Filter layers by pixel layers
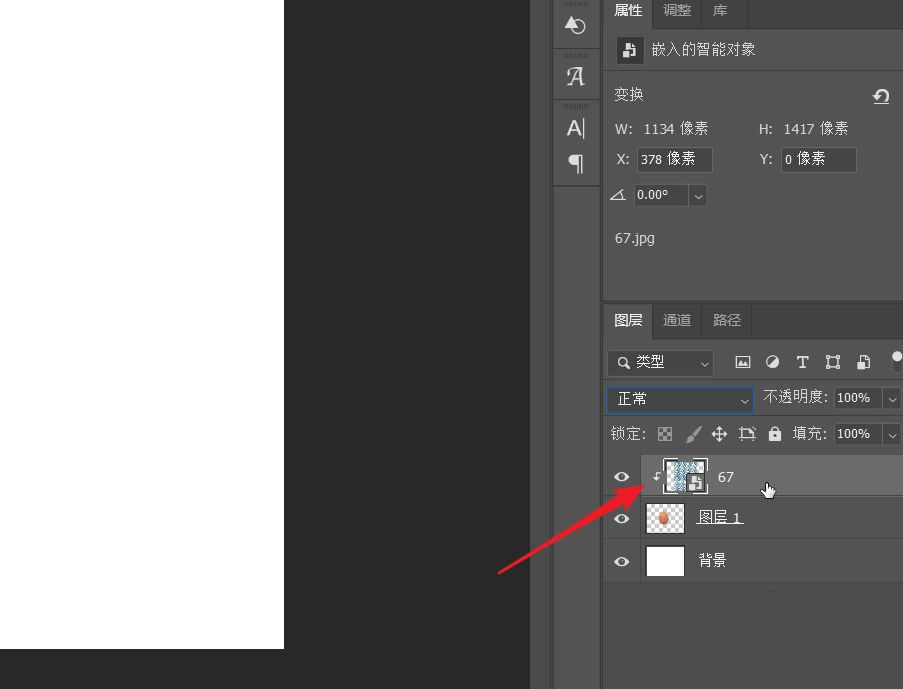 (743, 362)
